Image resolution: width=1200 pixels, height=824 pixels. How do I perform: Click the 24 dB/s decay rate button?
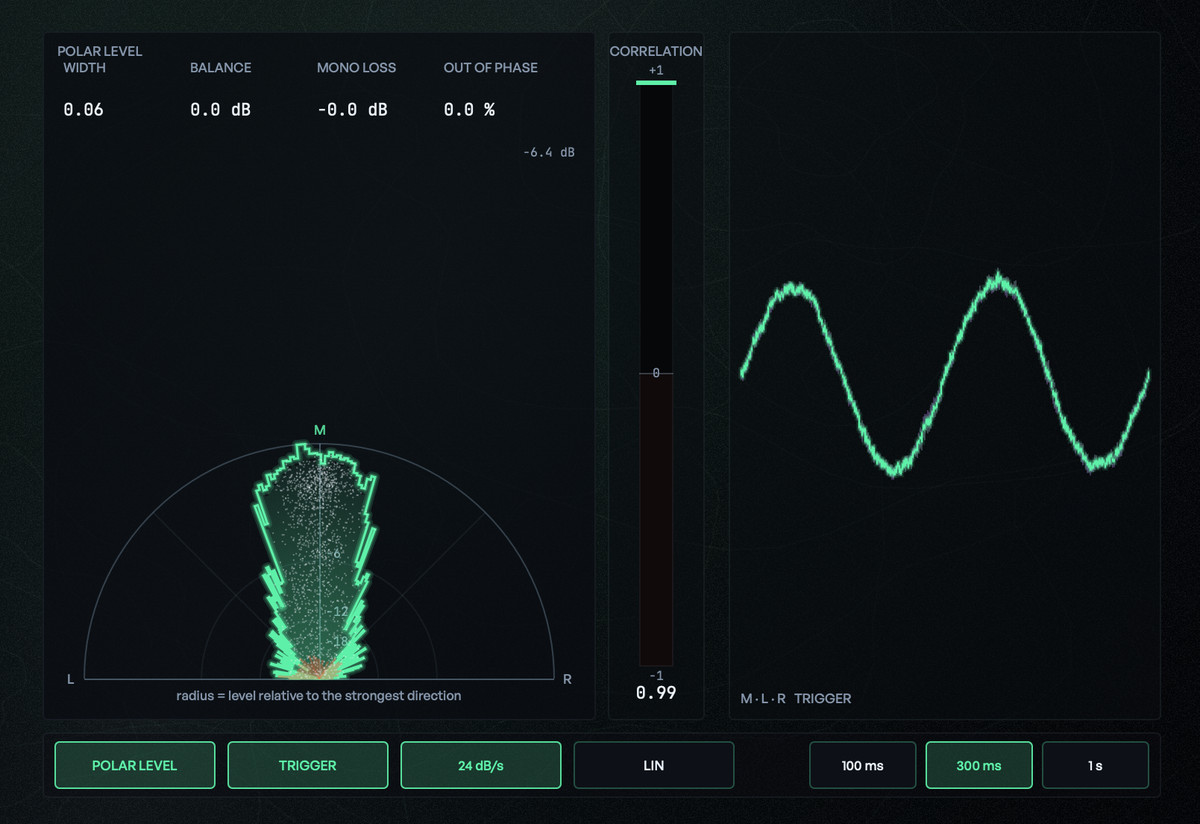click(x=481, y=765)
